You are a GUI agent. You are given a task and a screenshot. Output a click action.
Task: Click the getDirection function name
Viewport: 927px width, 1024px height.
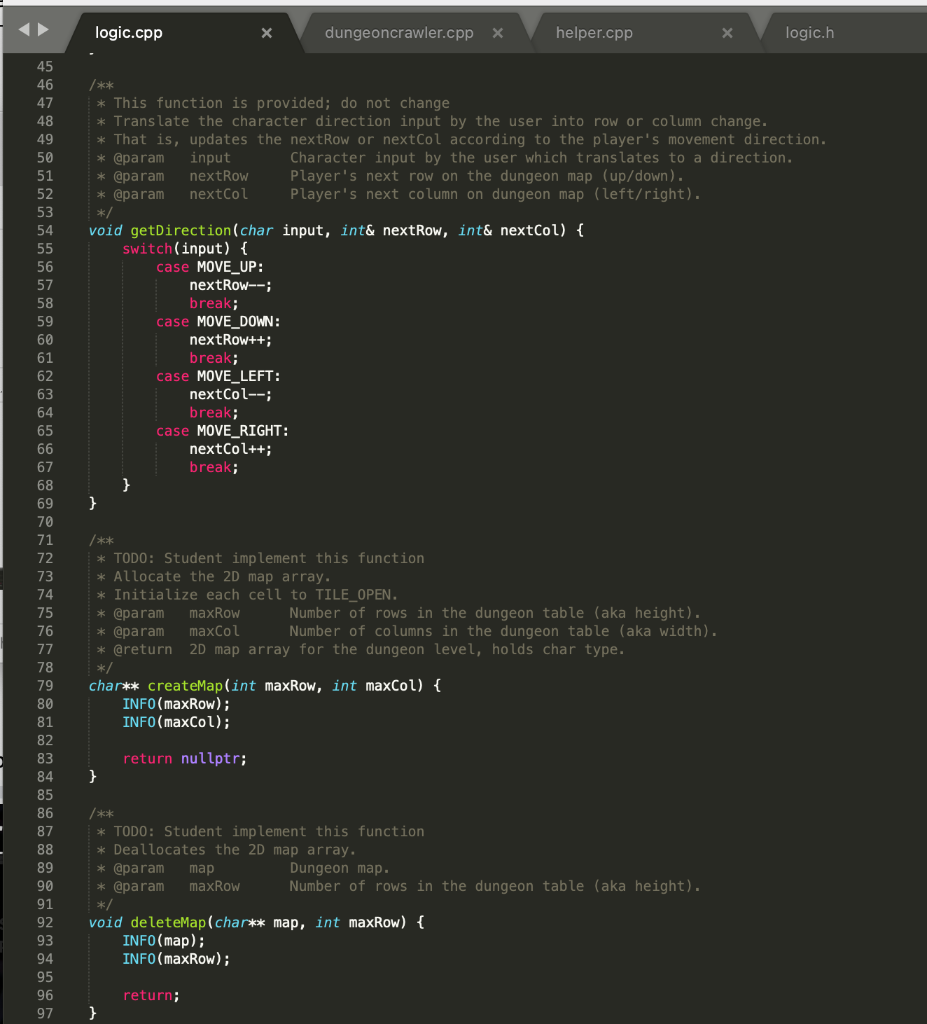[179, 230]
